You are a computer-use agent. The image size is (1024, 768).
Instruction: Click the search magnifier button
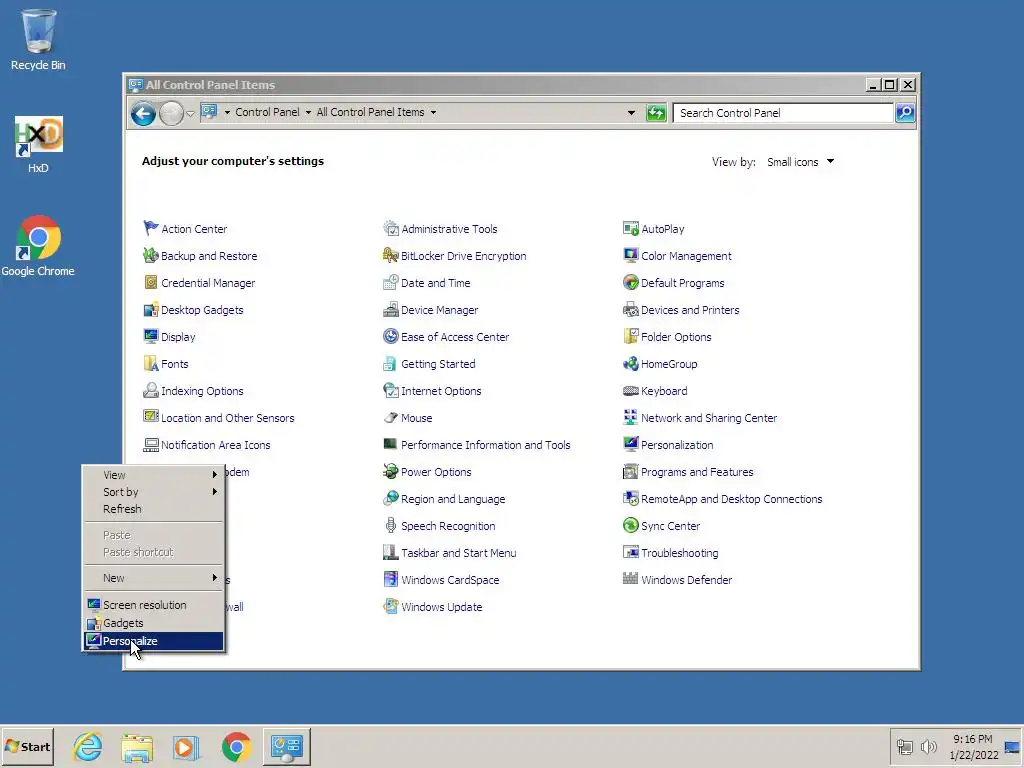tap(905, 113)
